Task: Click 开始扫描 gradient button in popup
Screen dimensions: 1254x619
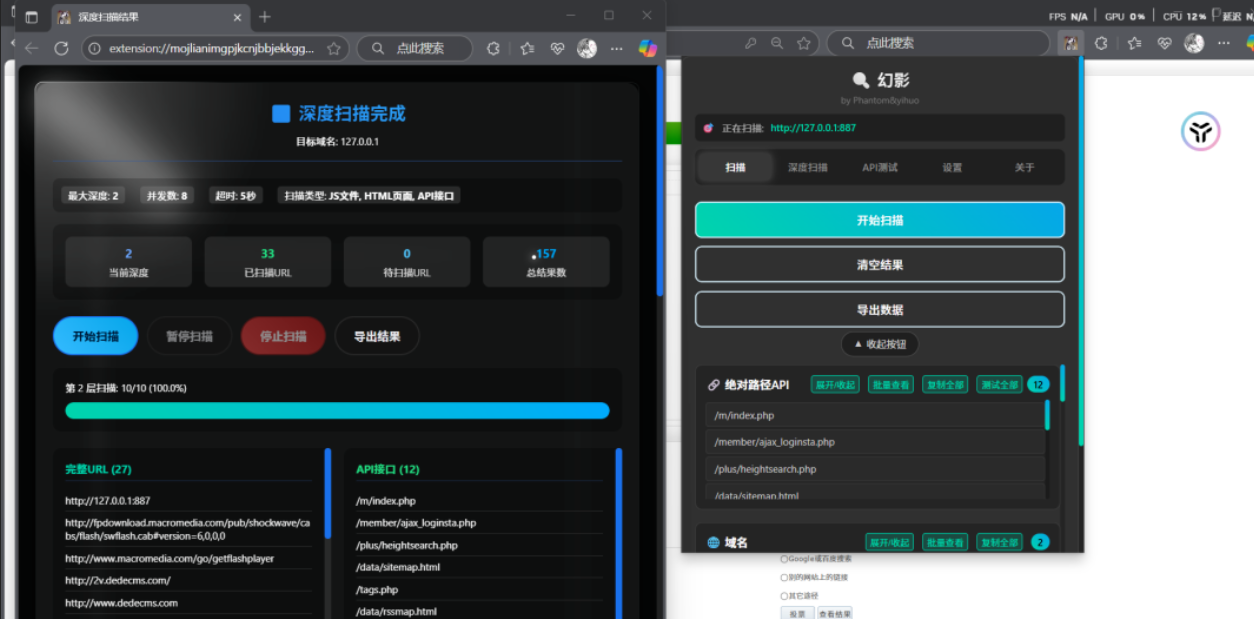Action: point(880,220)
